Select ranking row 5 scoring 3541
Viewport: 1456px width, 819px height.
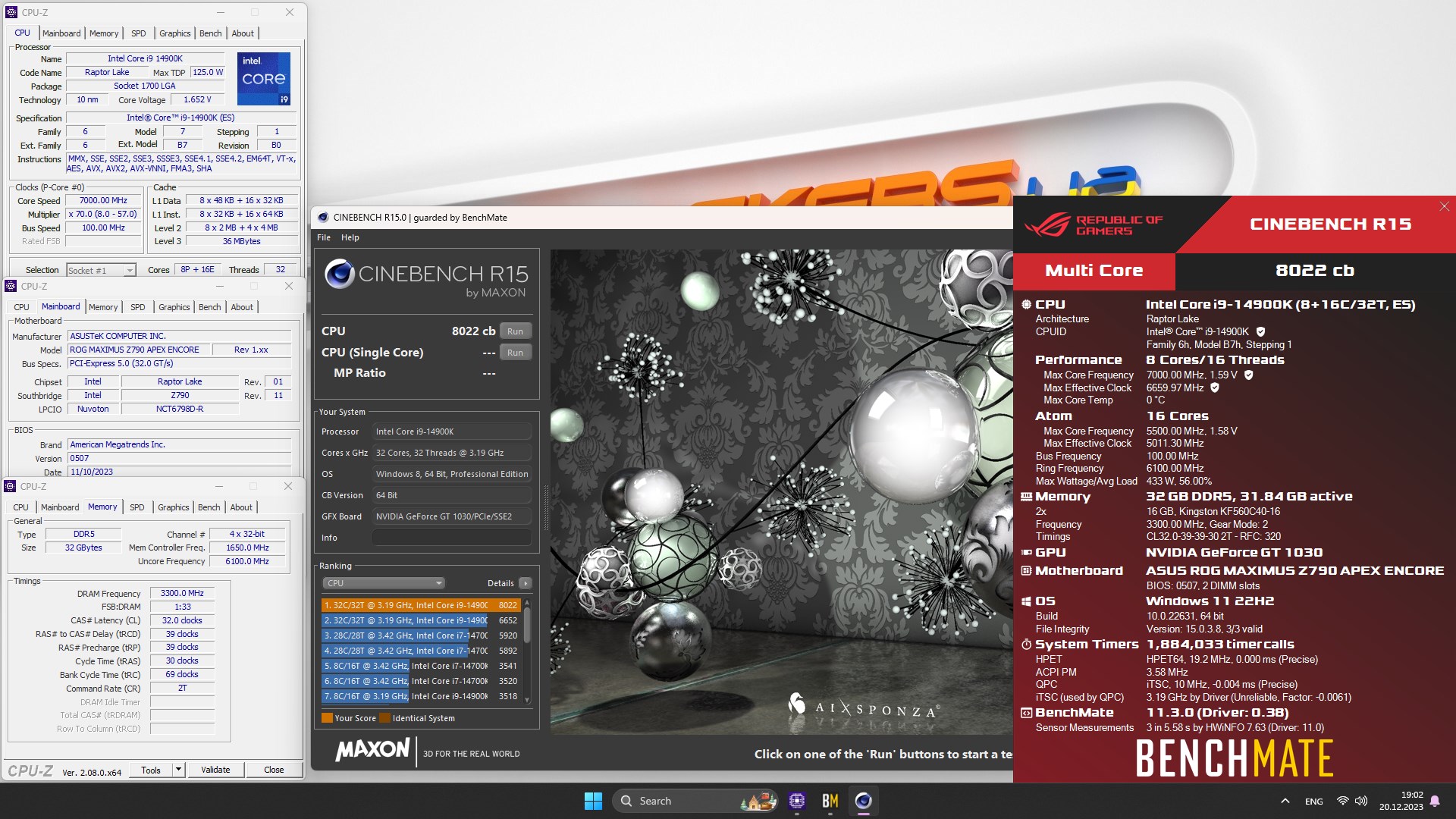tap(421, 666)
